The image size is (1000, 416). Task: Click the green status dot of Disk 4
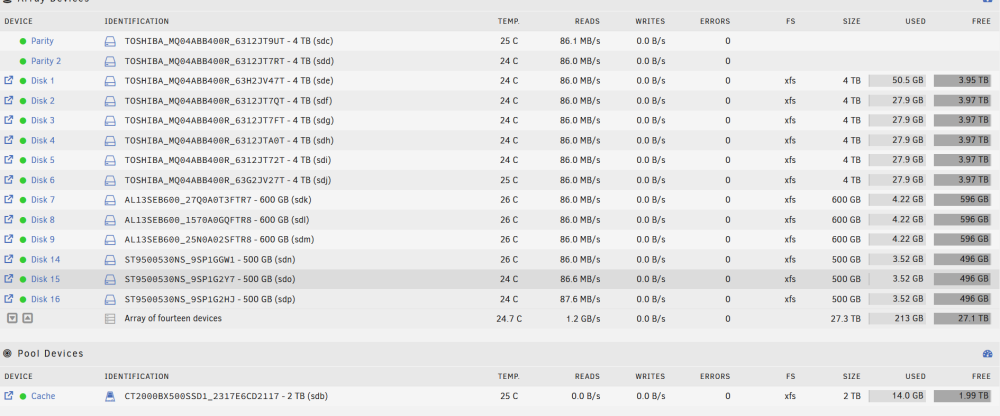(x=23, y=140)
